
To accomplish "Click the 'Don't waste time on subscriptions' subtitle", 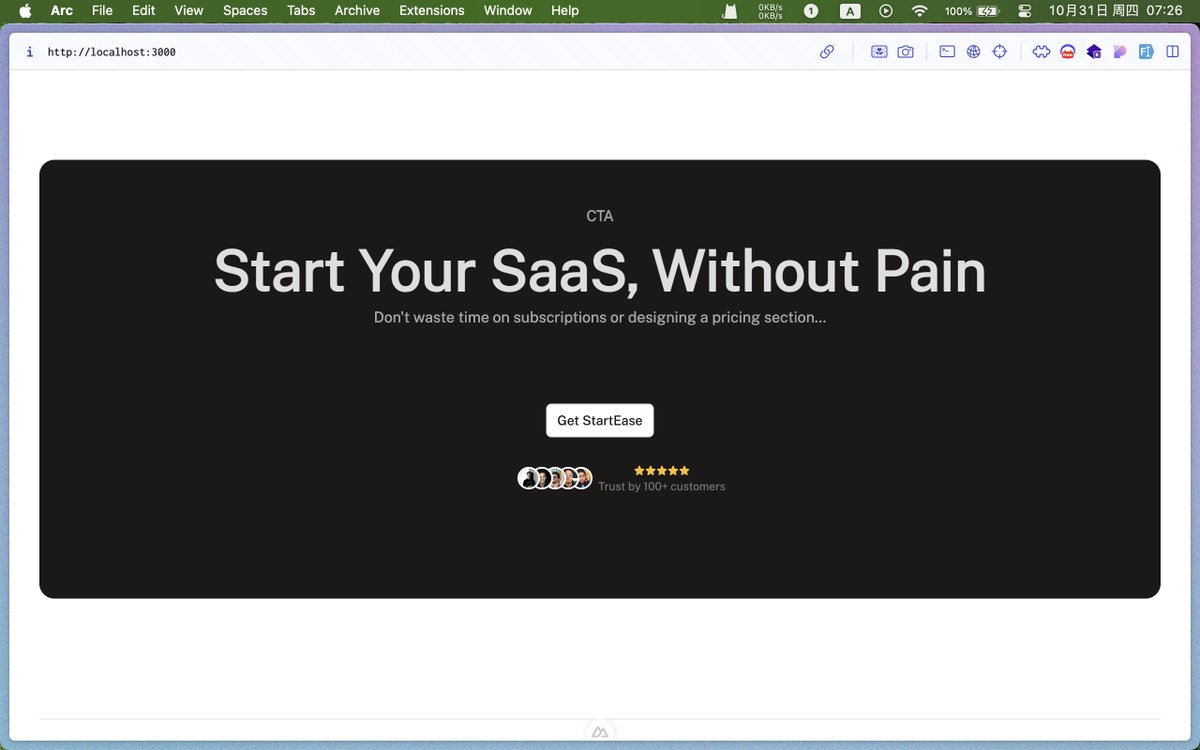I will pyautogui.click(x=600, y=317).
